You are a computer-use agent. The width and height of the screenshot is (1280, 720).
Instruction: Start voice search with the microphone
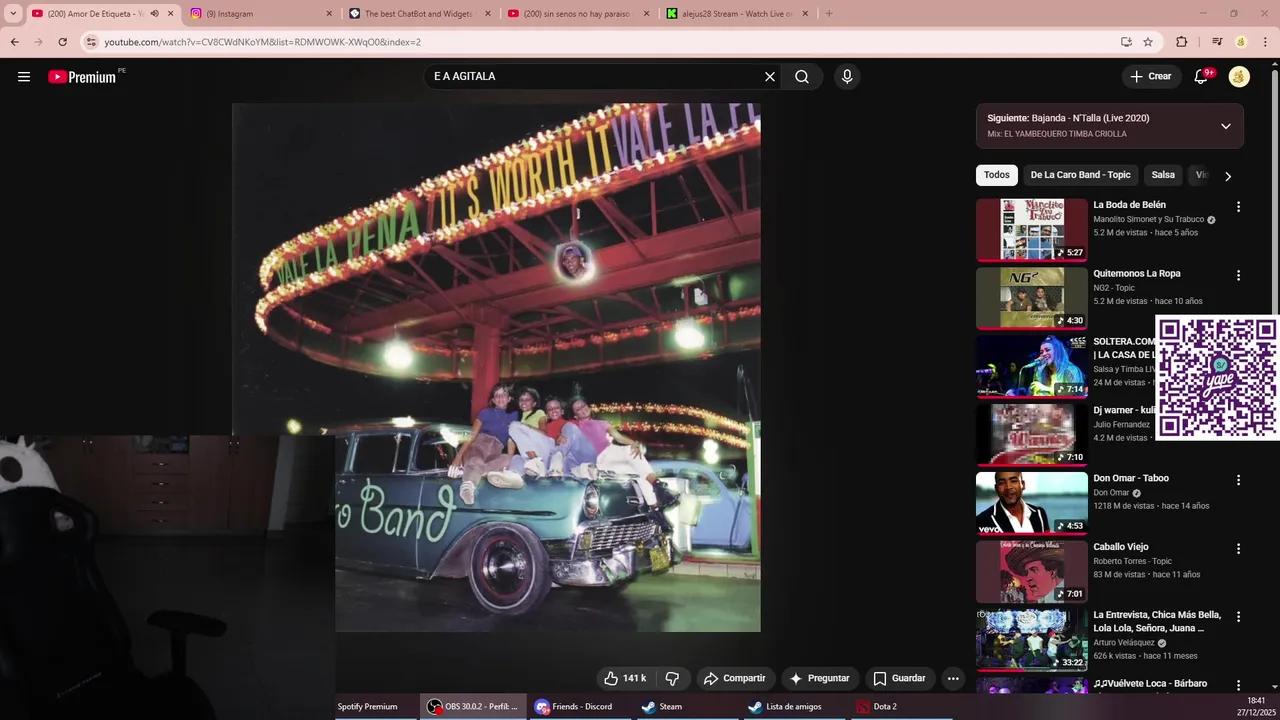[847, 77]
